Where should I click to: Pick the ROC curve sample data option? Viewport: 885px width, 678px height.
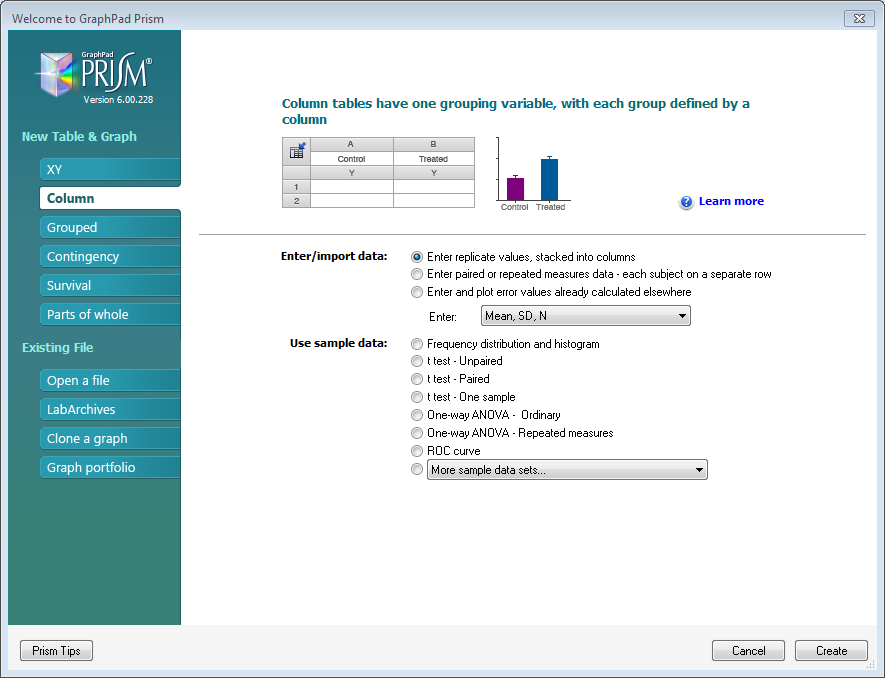417,451
